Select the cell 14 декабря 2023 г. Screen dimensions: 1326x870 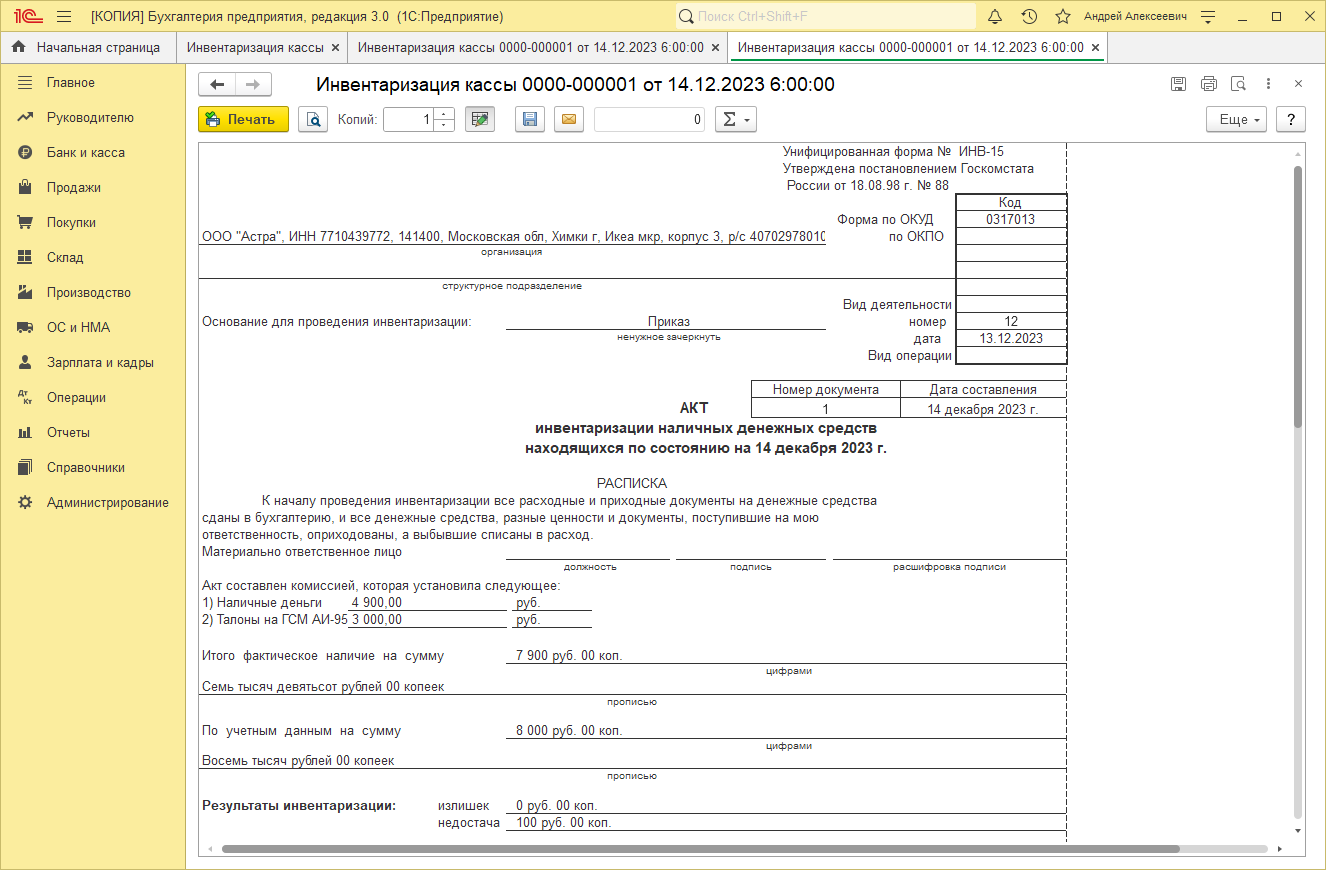click(x=982, y=408)
